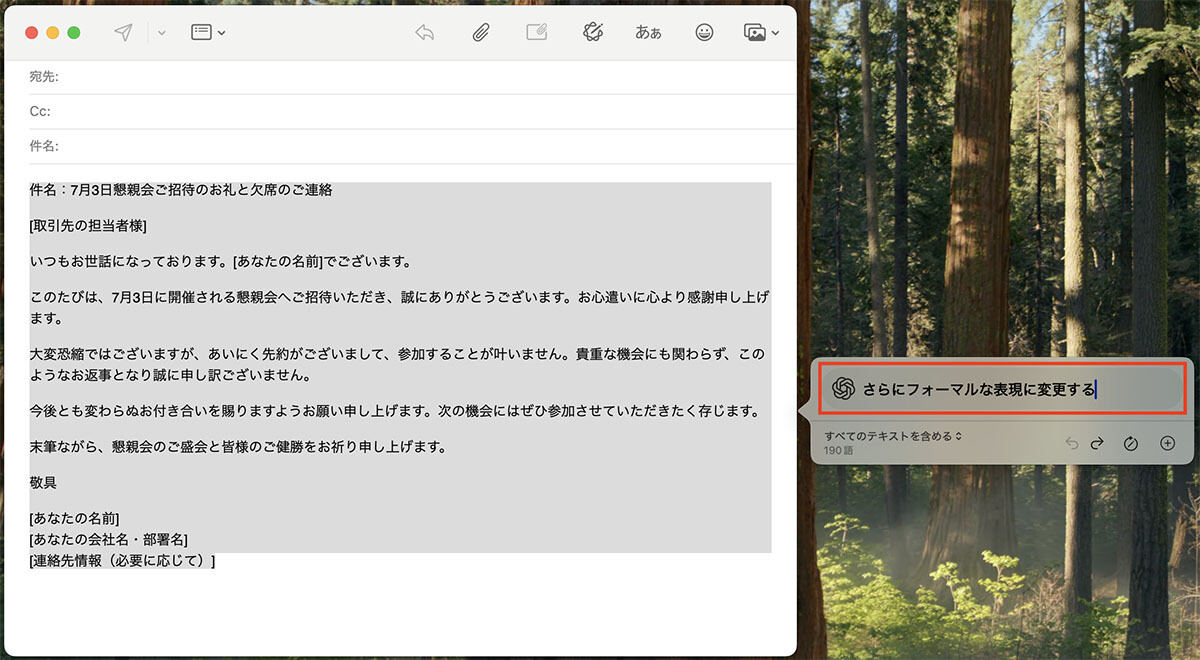The image size is (1200, 660).
Task: Click the markup pencil-on-image toolbar icon
Action: click(x=537, y=33)
